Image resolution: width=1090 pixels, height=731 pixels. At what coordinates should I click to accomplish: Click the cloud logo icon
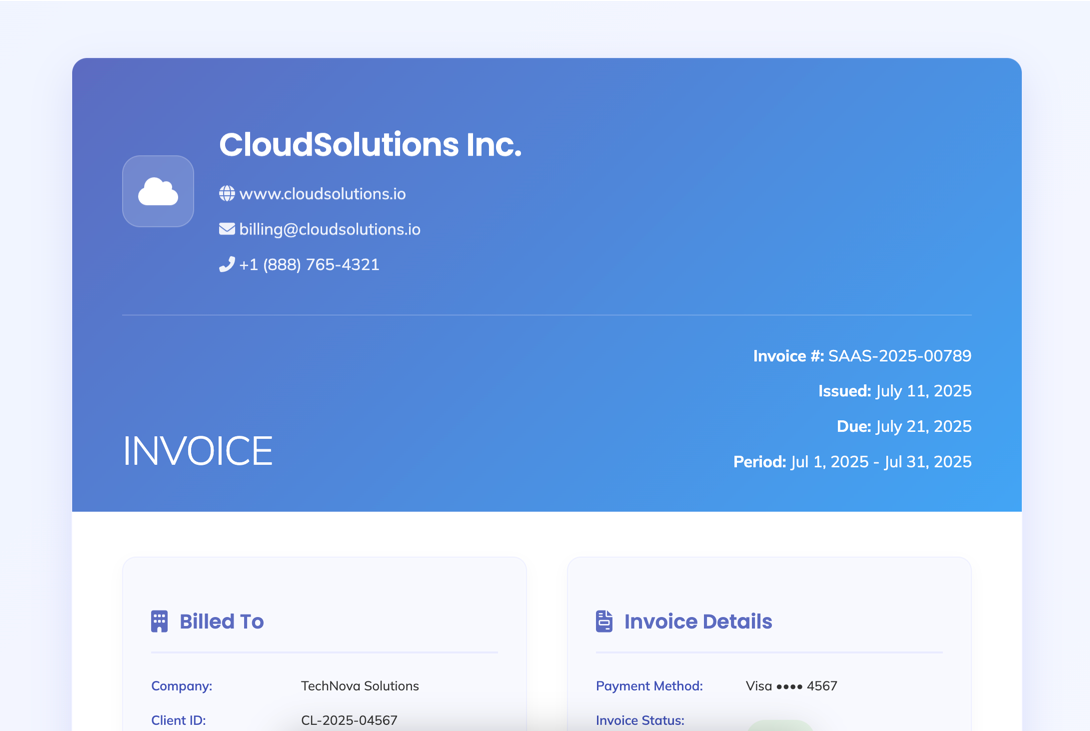click(x=158, y=191)
